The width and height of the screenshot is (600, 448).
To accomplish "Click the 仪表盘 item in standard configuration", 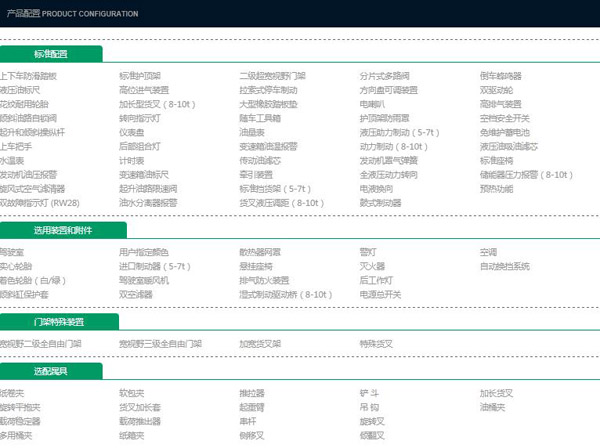I will (132, 131).
